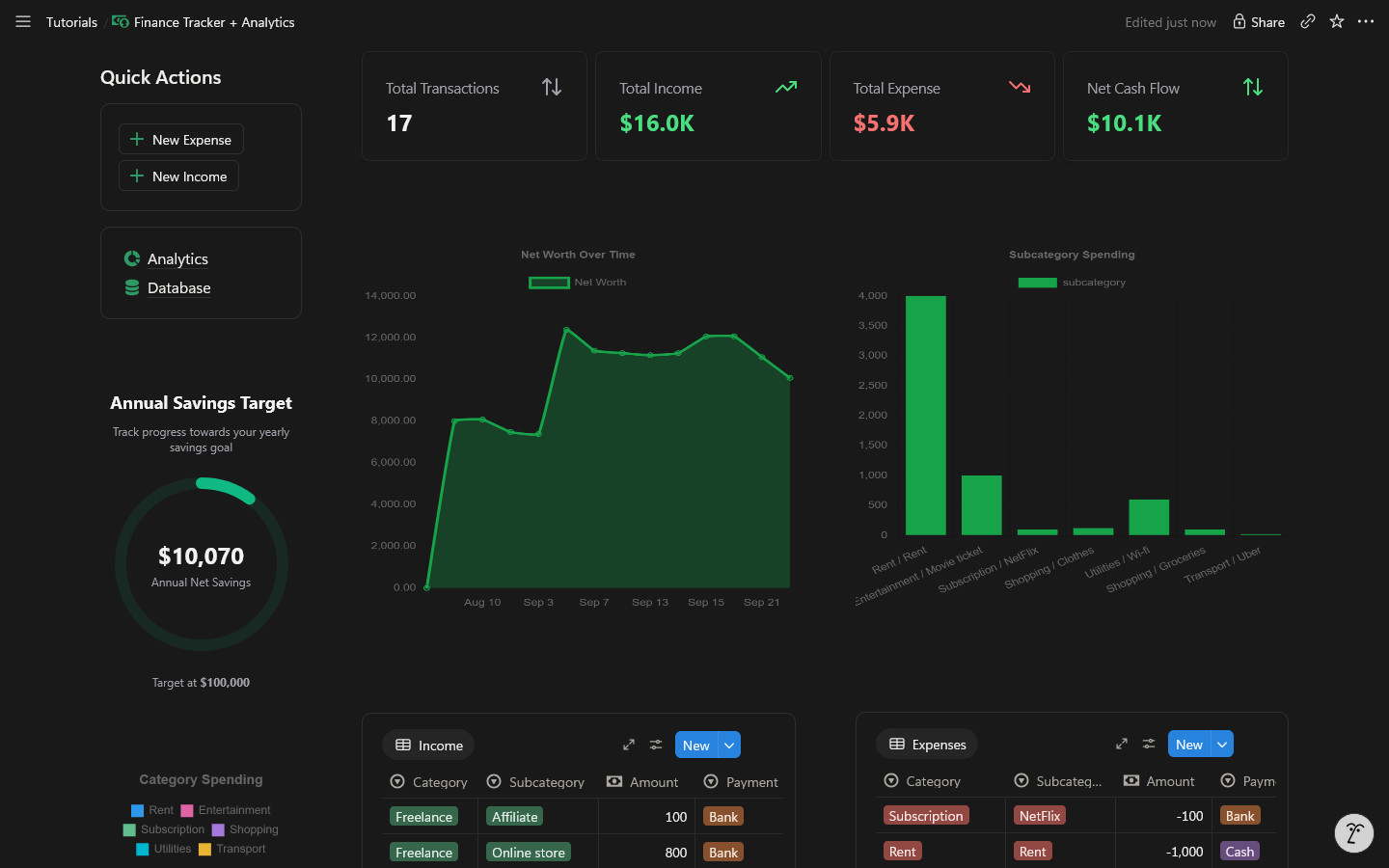Screen dimensions: 1389x868
Task: Copy page link using link icon
Action: click(1307, 21)
